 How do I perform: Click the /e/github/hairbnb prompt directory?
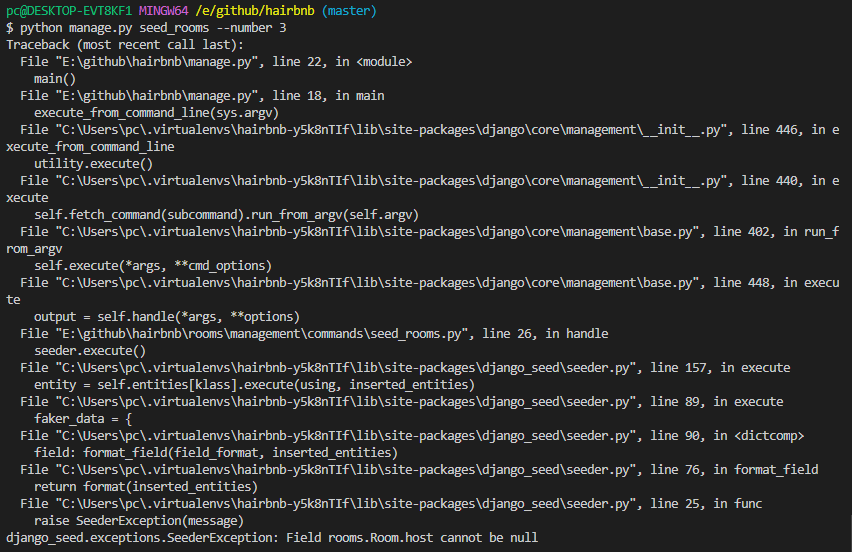(x=254, y=11)
